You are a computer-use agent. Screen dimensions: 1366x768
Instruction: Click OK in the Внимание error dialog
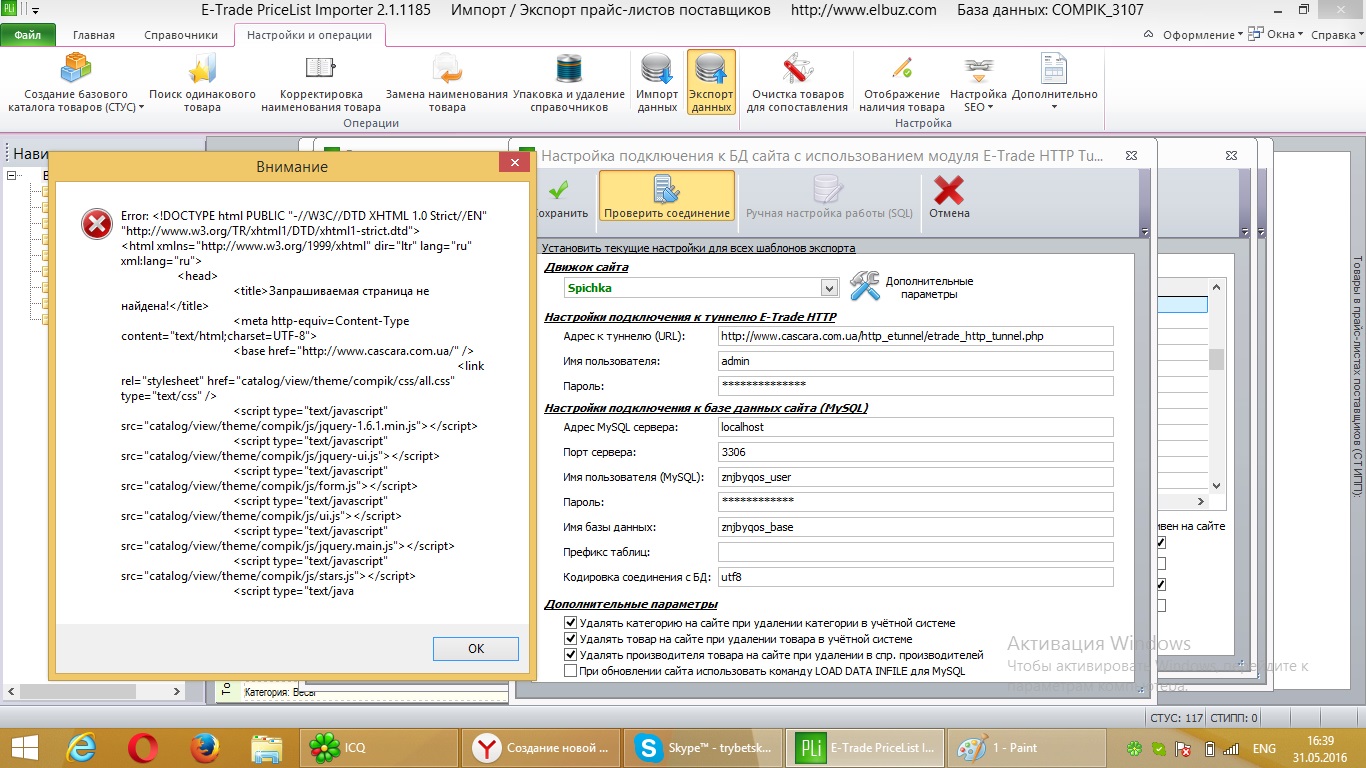(x=476, y=648)
